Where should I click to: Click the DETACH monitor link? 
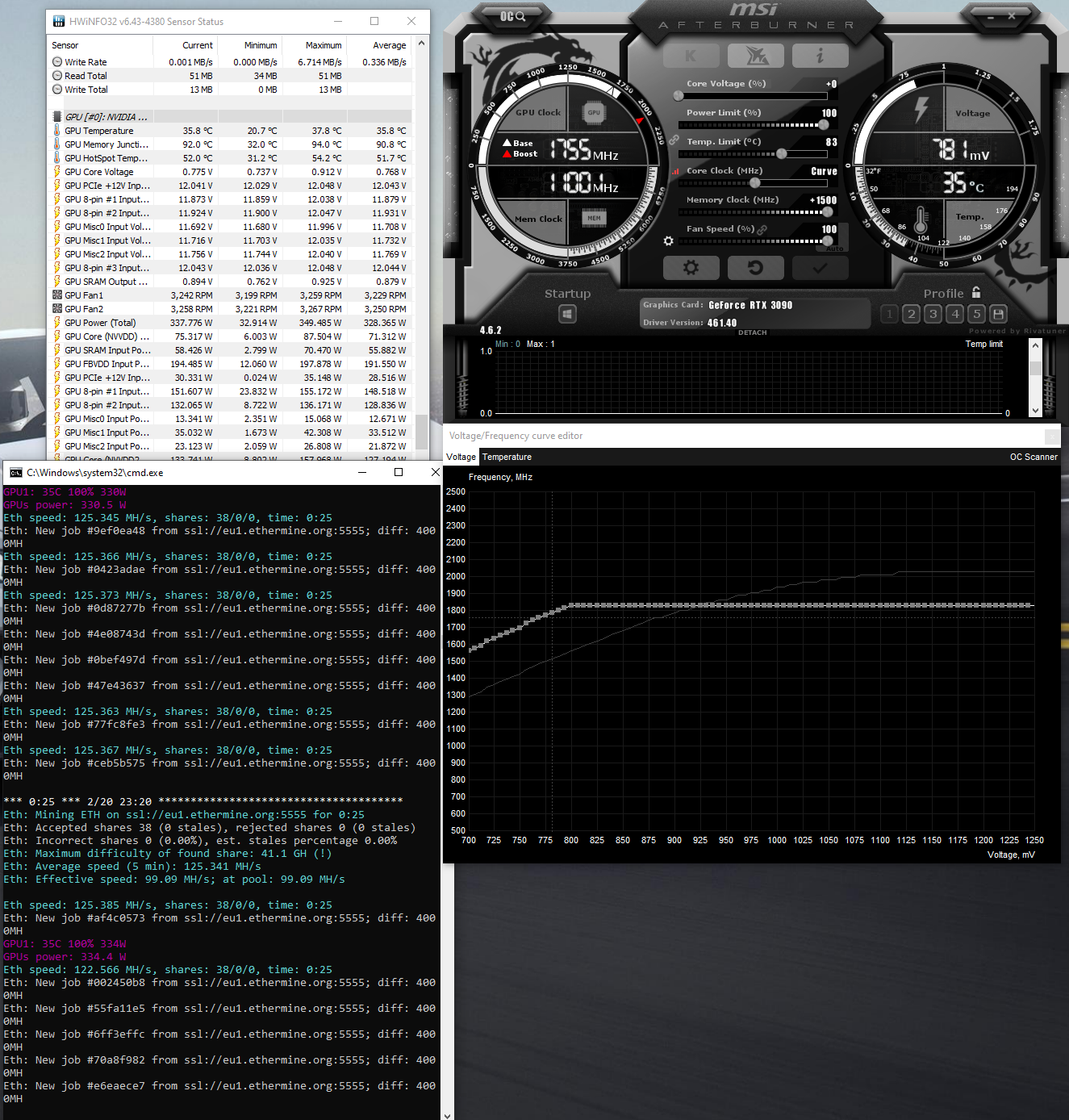[x=752, y=332]
